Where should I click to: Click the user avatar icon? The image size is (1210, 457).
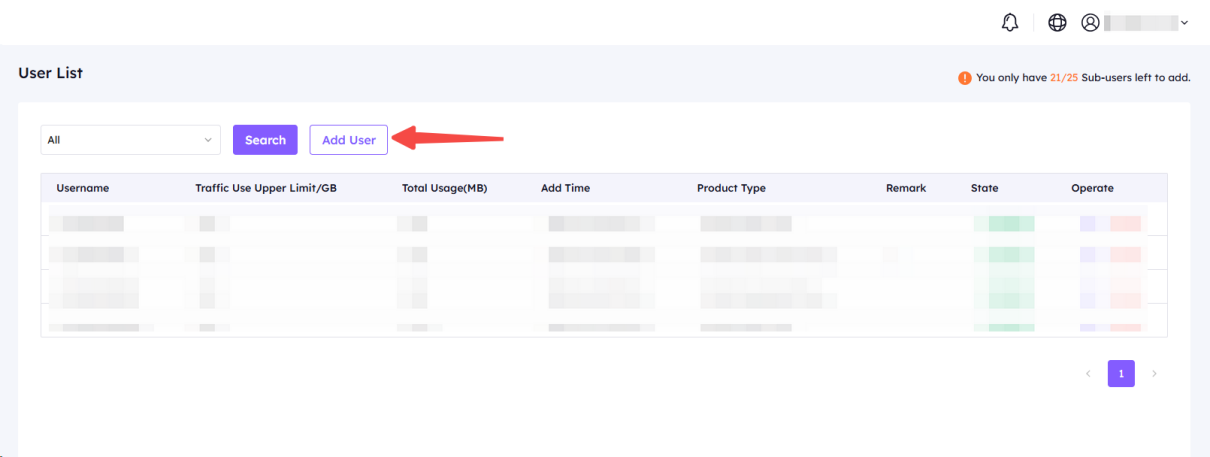(1090, 22)
